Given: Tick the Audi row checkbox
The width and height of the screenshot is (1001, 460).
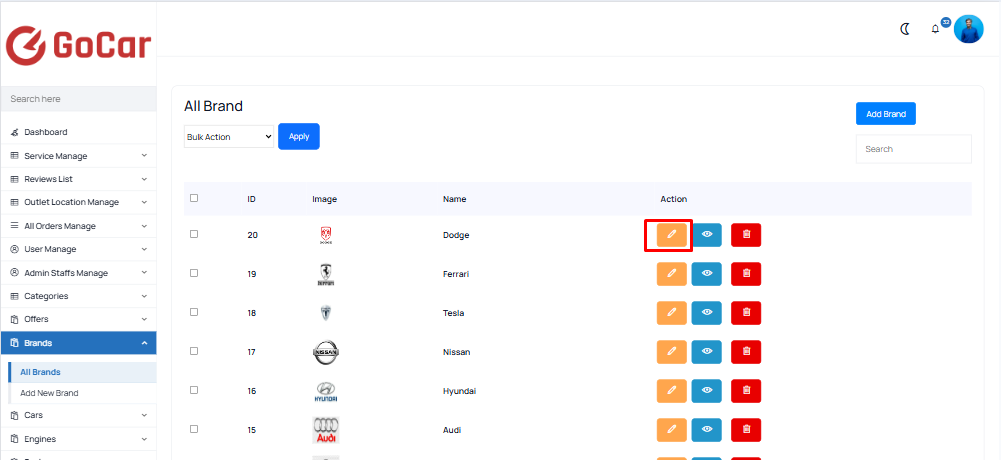Looking at the screenshot, I should 194,429.
